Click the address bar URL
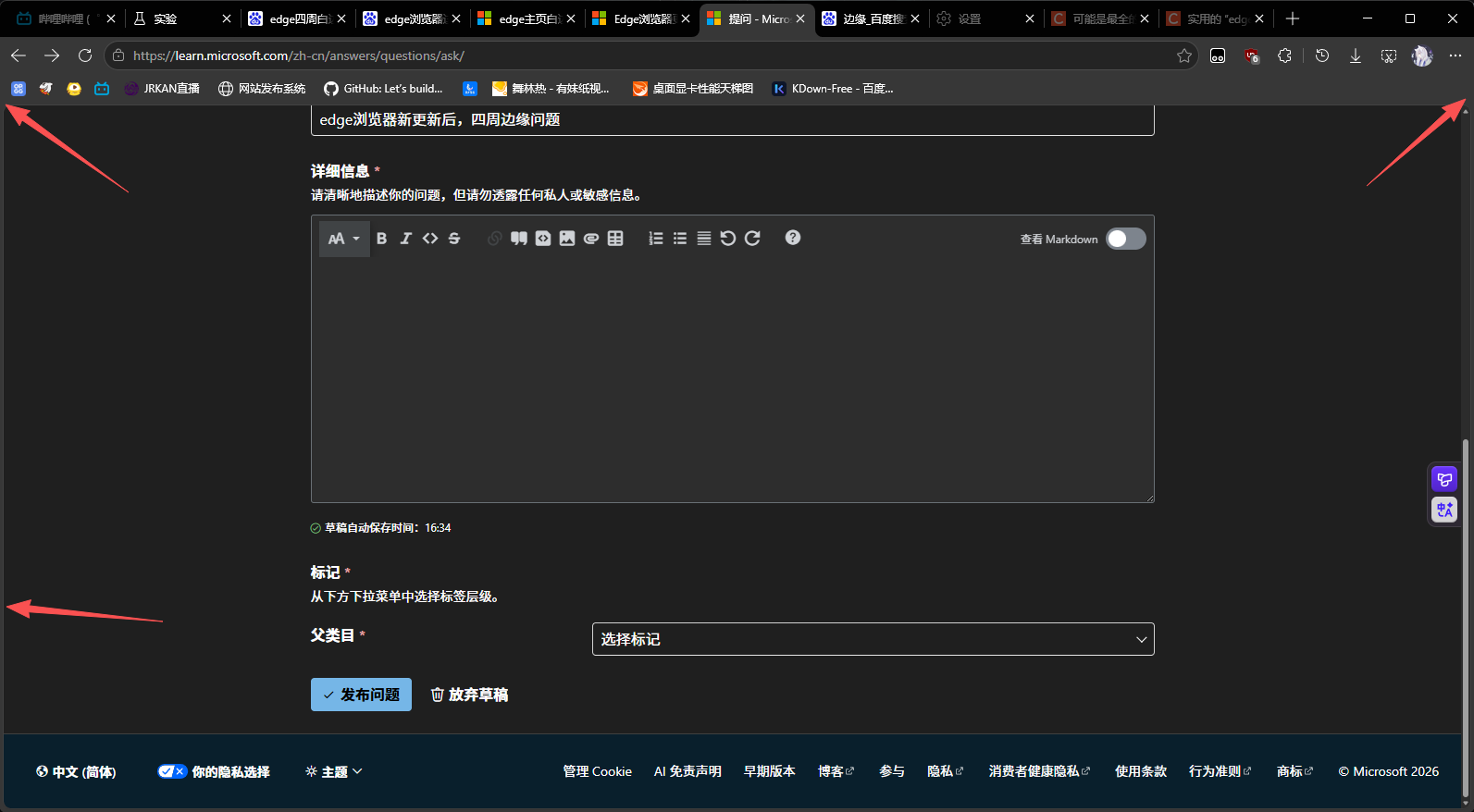1474x812 pixels. [299, 55]
